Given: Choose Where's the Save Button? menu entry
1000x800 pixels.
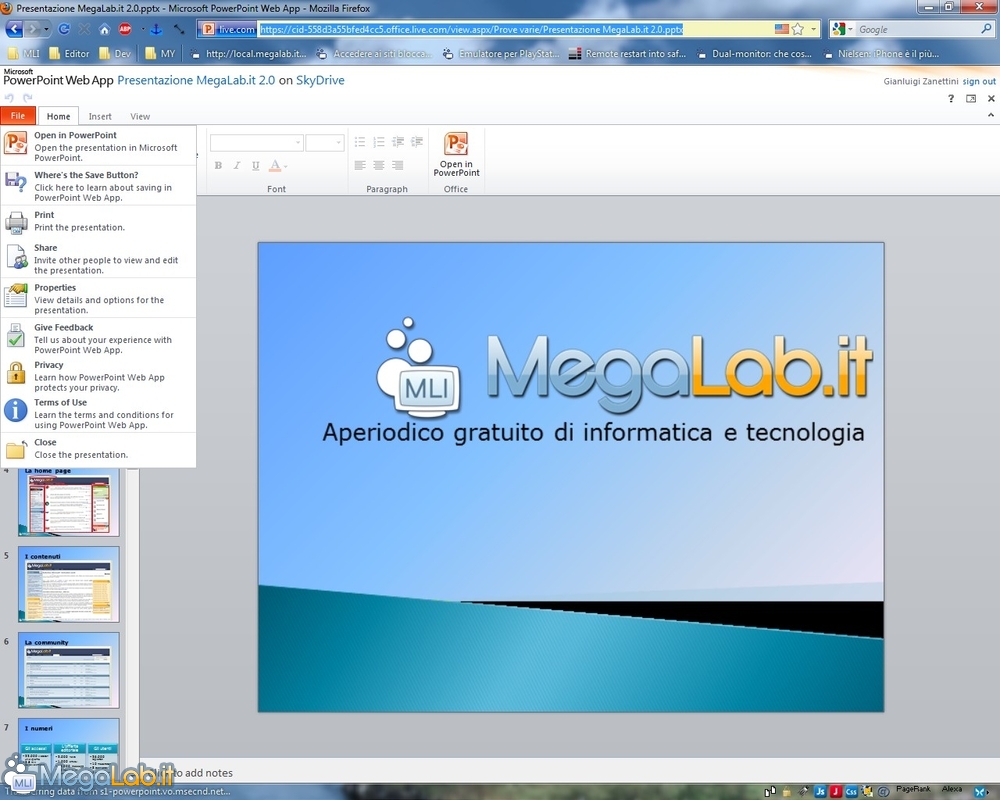Looking at the screenshot, I should click(x=98, y=186).
